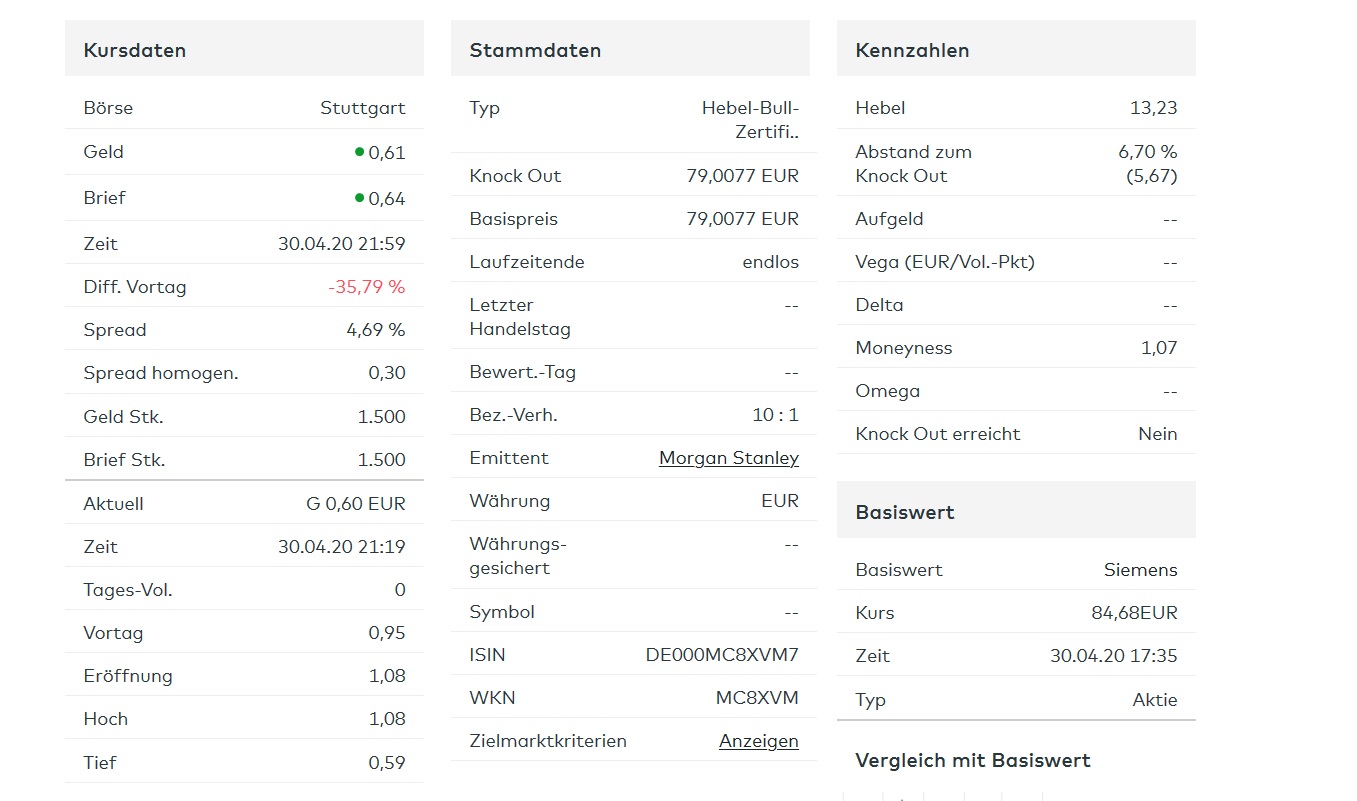Image resolution: width=1357 pixels, height=801 pixels.
Task: Click the ISIN value DE000MC8XVM7
Action: [722, 655]
